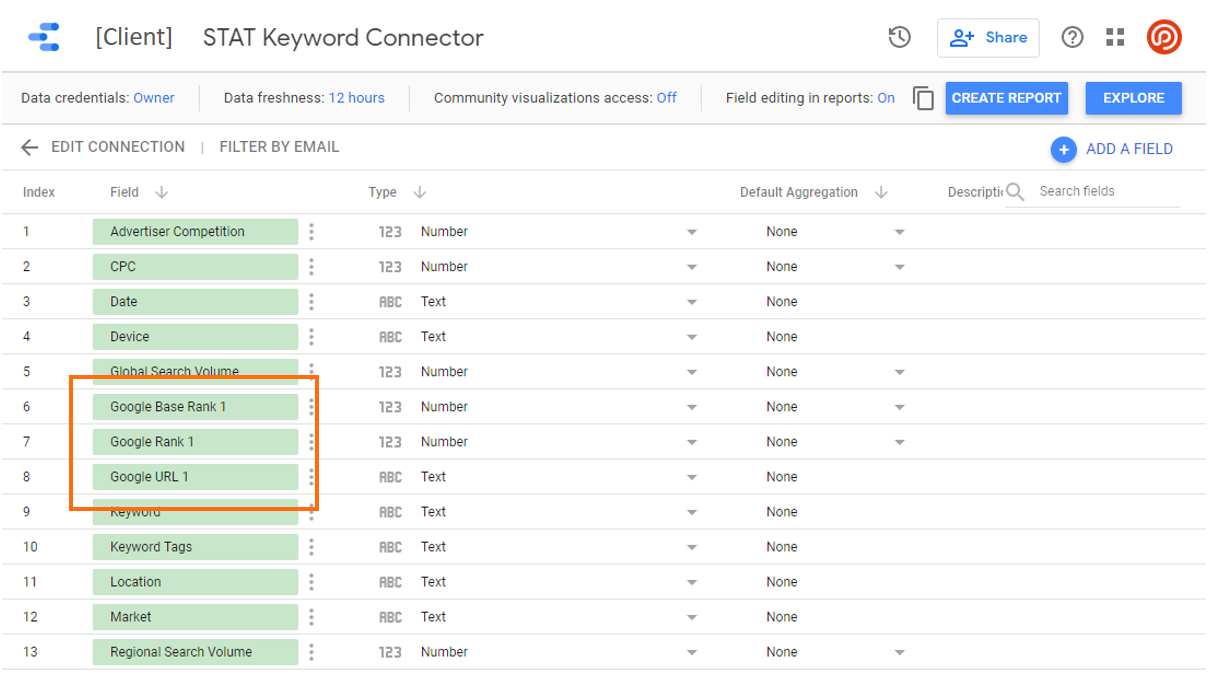
Task: Toggle Community visualizations access Off setting
Action: pyautogui.click(x=666, y=98)
